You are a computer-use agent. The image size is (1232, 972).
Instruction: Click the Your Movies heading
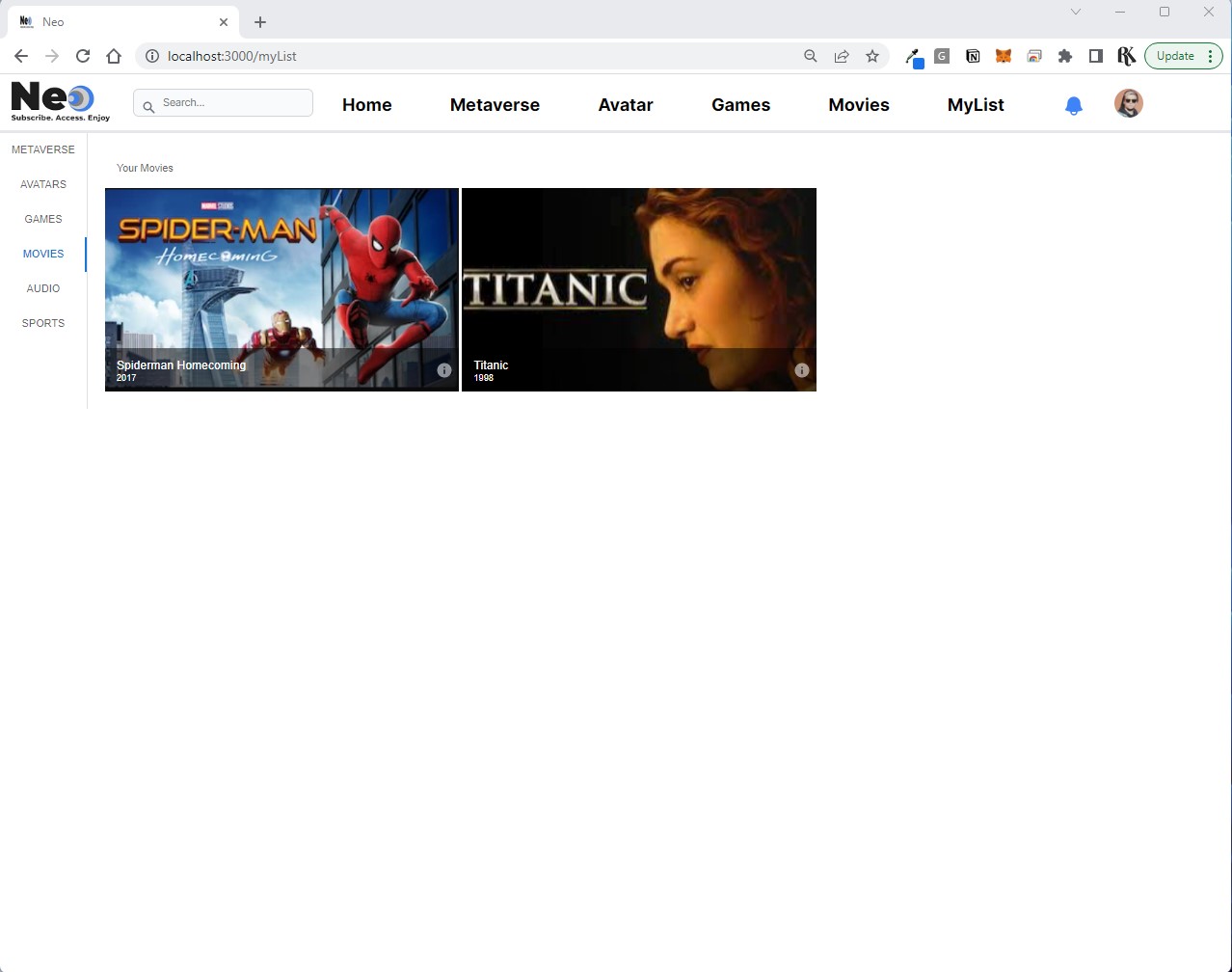(x=145, y=168)
